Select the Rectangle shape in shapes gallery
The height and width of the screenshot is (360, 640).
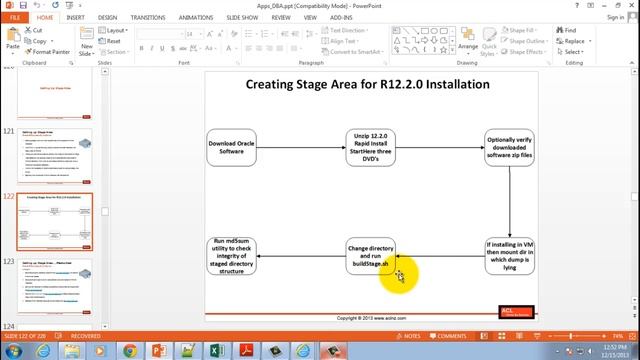(x=424, y=31)
